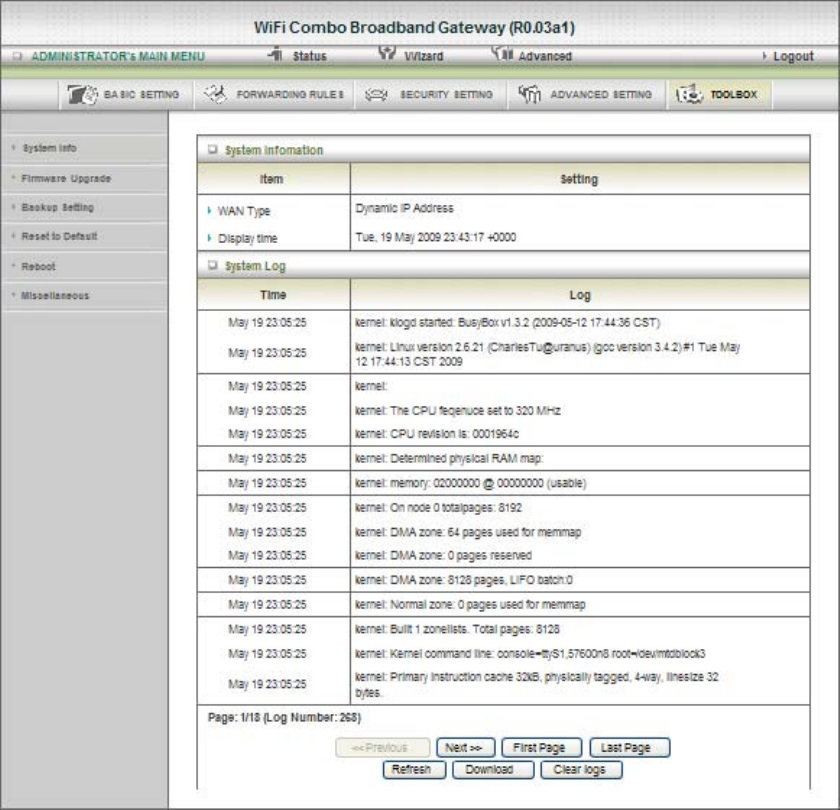Click the Display time item label

(x=248, y=238)
